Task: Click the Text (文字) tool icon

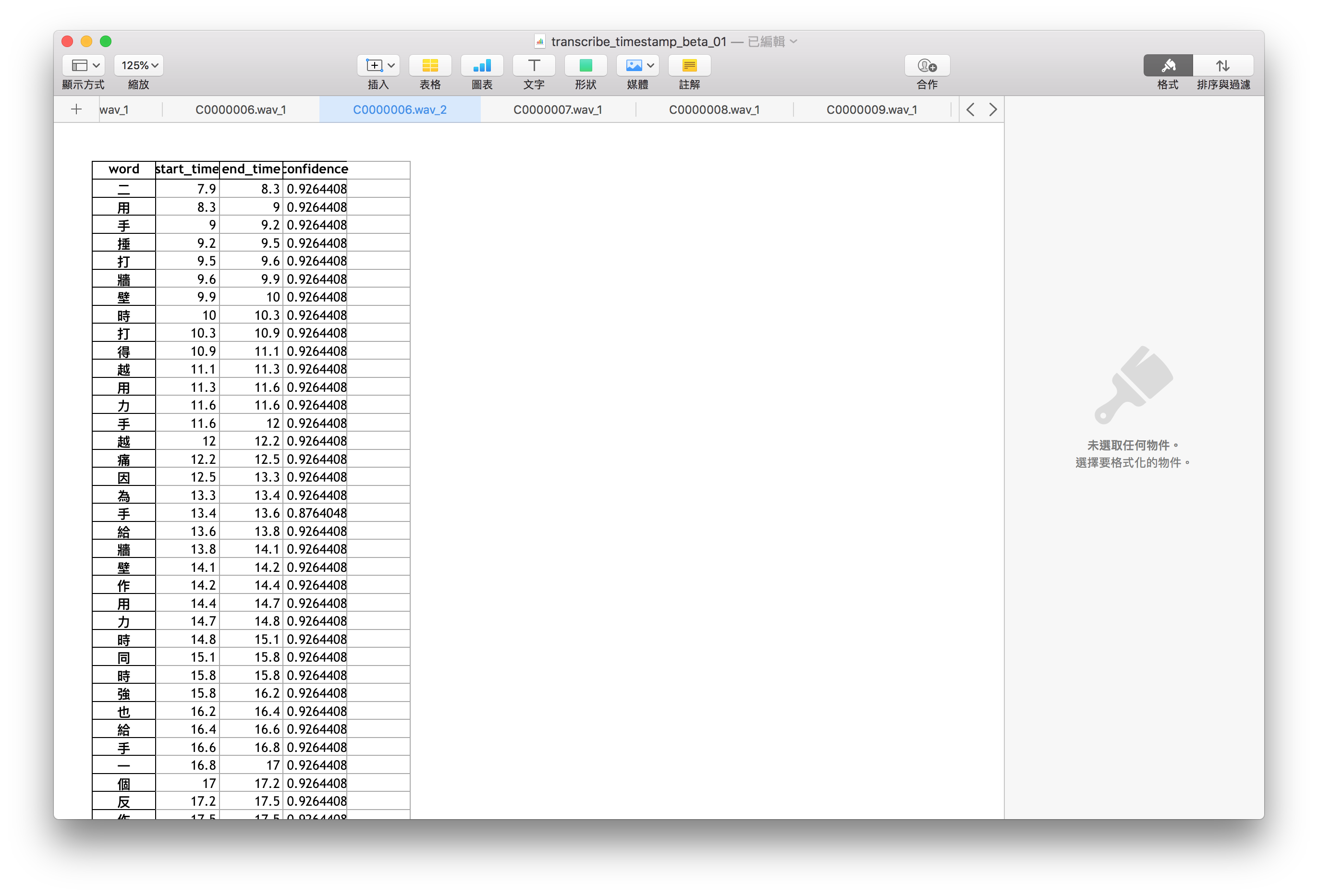Action: point(534,66)
